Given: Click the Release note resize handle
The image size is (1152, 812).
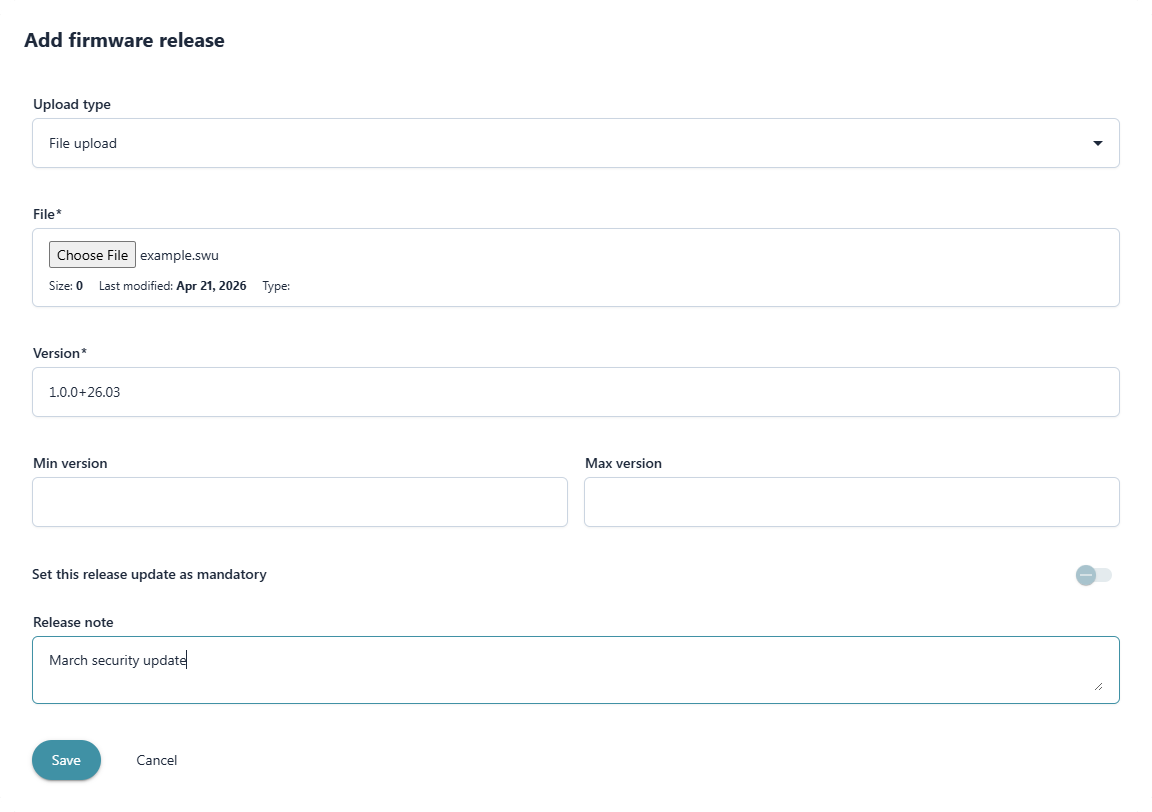Looking at the screenshot, I should tap(1098, 686).
